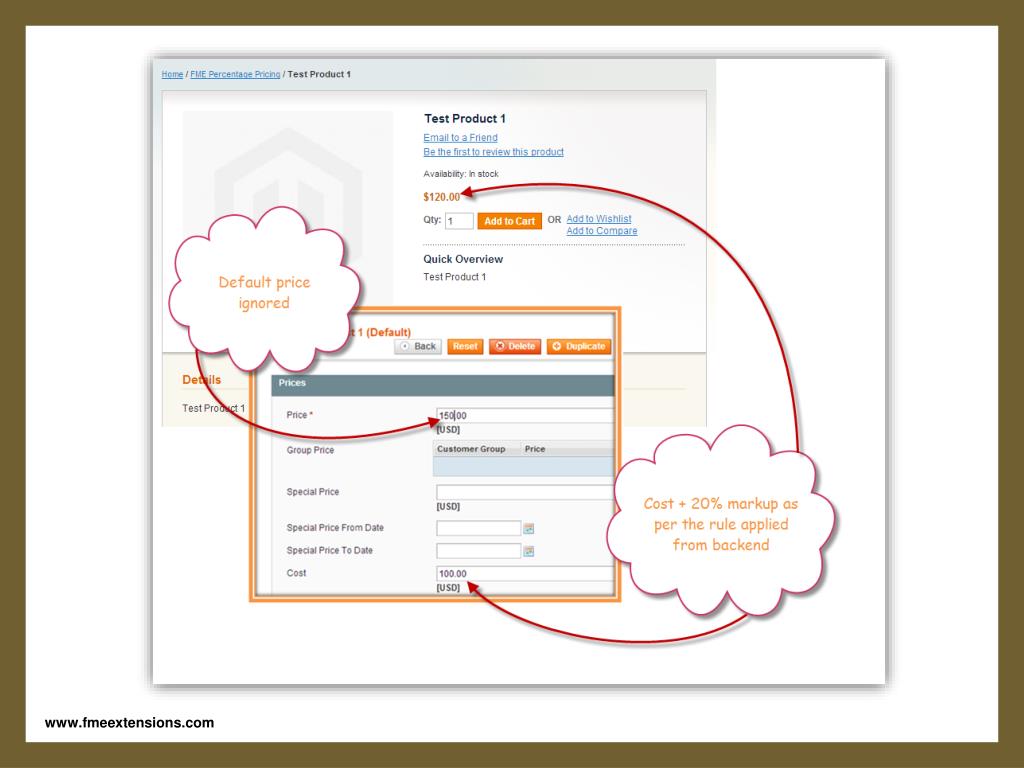This screenshot has width=1024, height=768.
Task: Click Add to Wishlist link
Action: tap(599, 219)
